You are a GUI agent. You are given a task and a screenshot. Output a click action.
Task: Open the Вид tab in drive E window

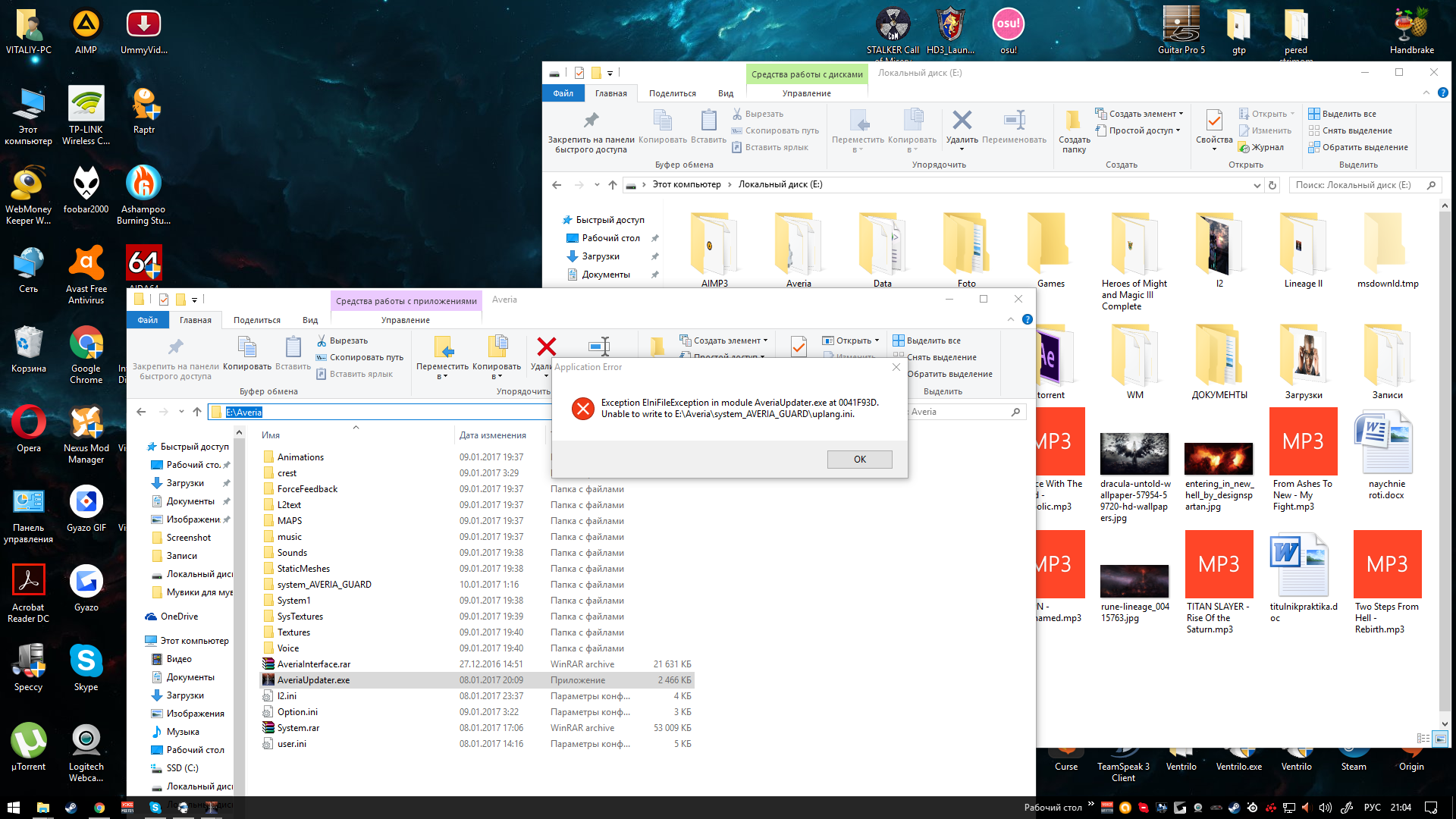725,93
